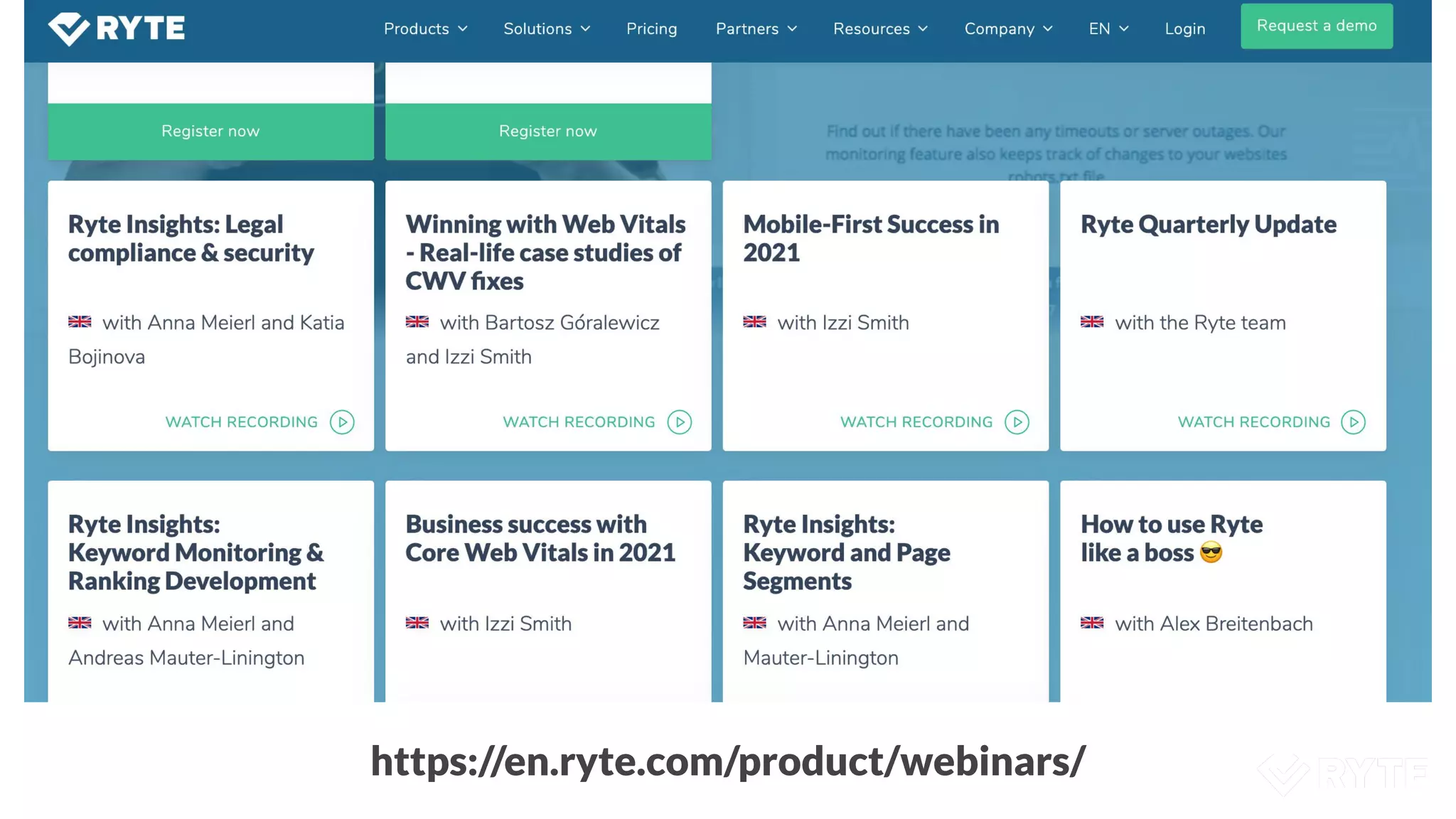Screen dimensions: 1456x819
Task: Click the right Register now button
Action: point(548,132)
